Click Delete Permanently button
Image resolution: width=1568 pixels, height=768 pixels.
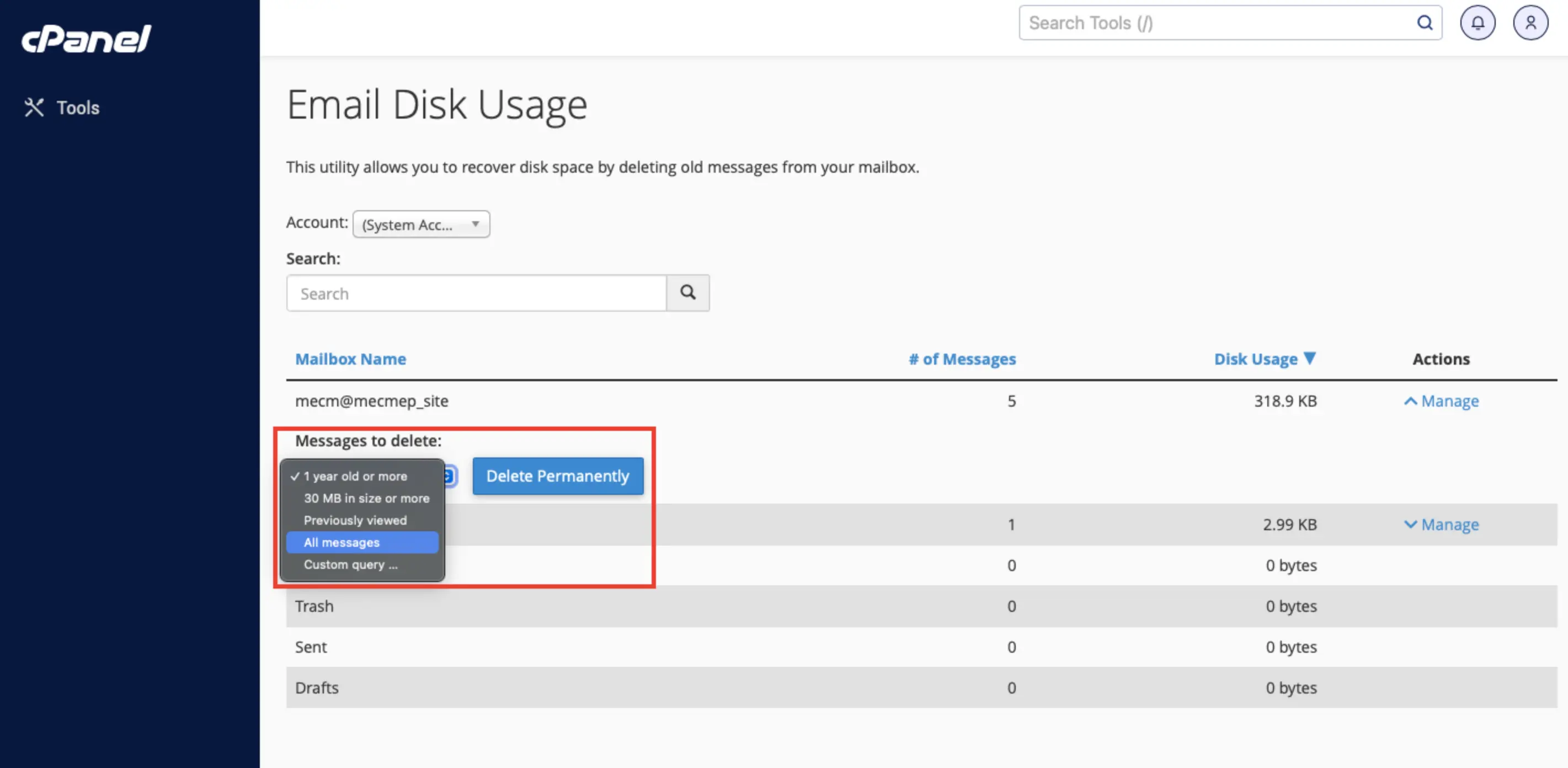tap(558, 476)
